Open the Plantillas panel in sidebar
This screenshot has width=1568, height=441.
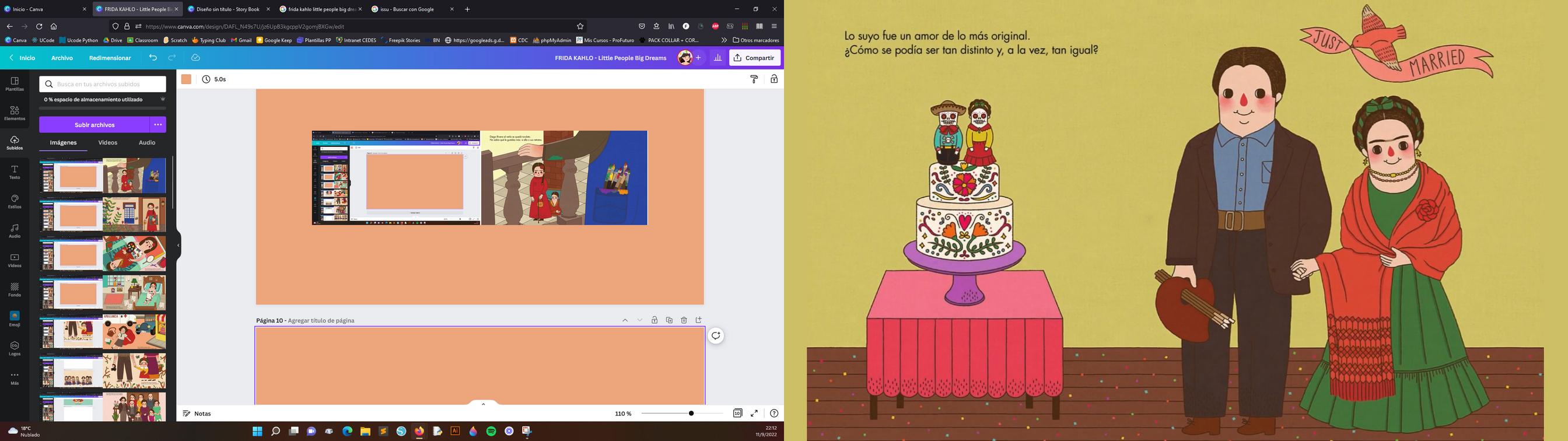point(15,84)
